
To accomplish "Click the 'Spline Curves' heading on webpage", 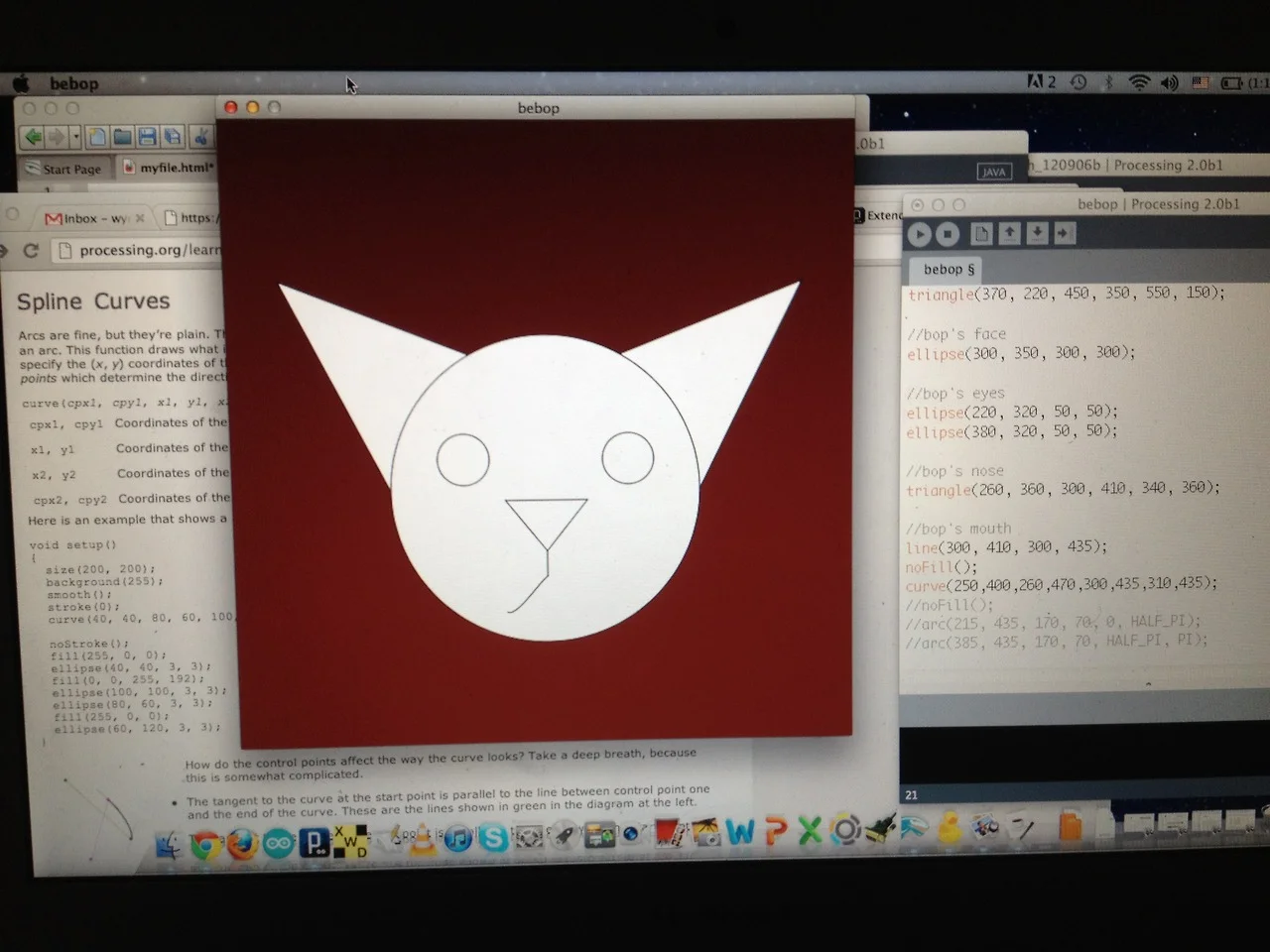I will [93, 301].
